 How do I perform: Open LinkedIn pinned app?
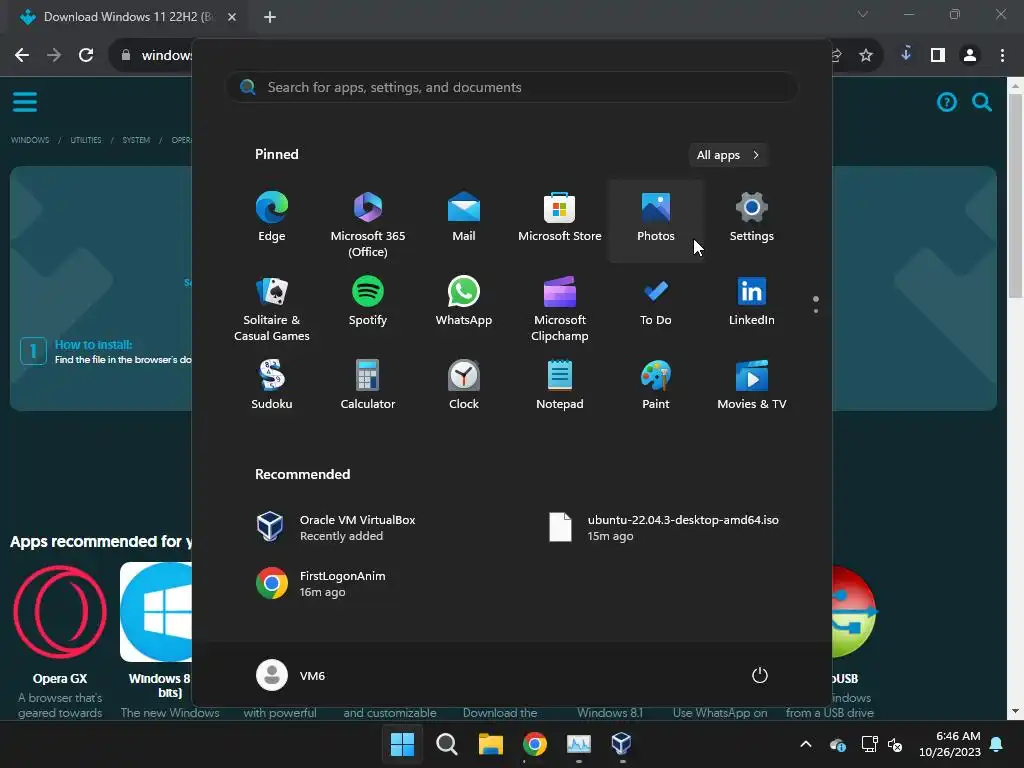click(752, 302)
